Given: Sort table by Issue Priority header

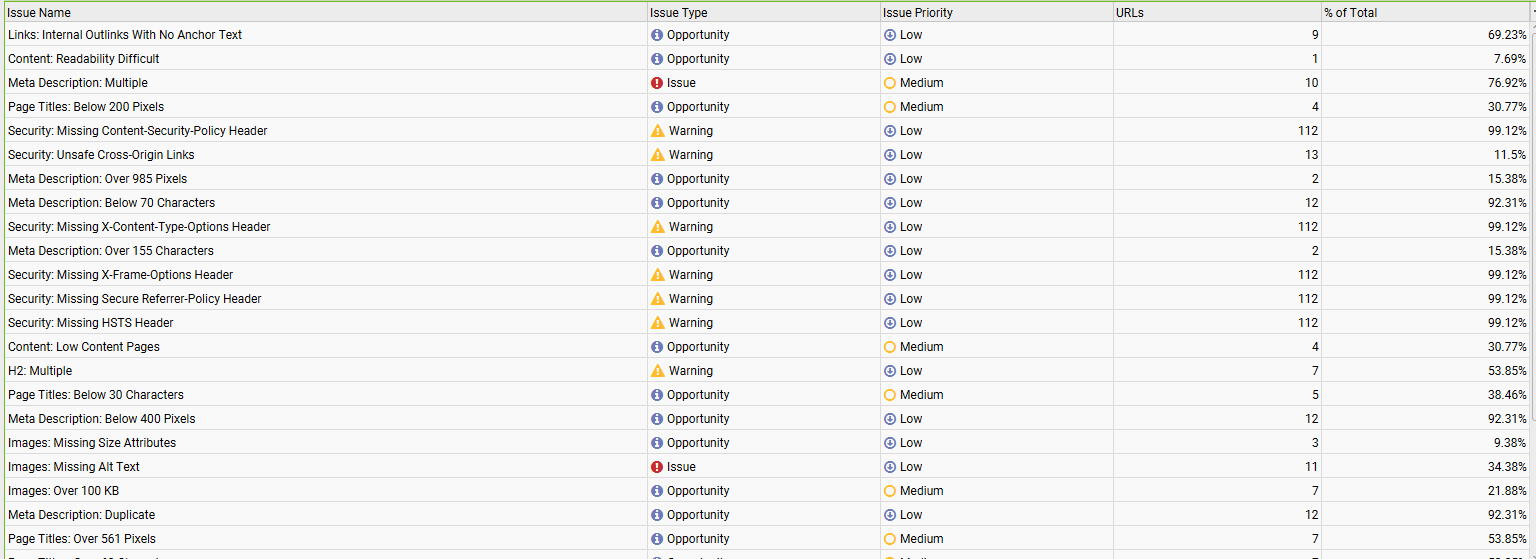Looking at the screenshot, I should tap(917, 13).
